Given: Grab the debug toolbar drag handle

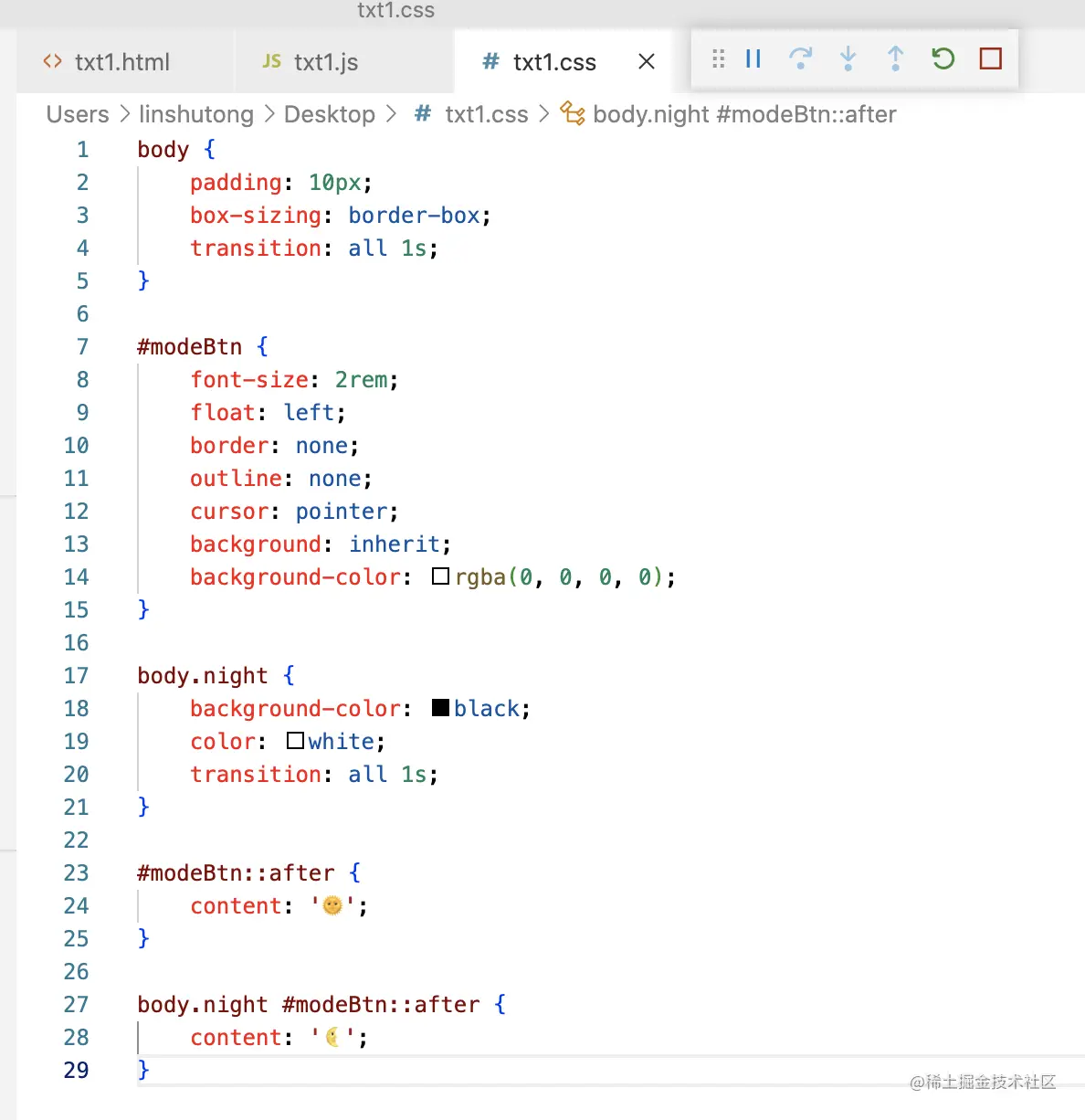Looking at the screenshot, I should (x=718, y=59).
